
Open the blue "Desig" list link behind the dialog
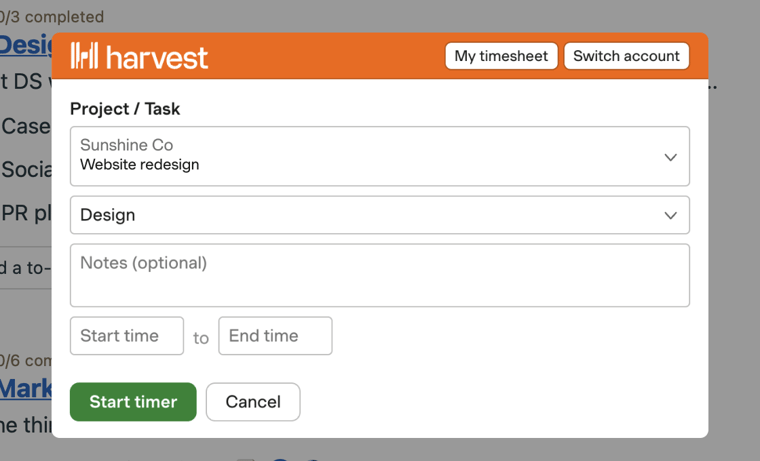(25, 44)
